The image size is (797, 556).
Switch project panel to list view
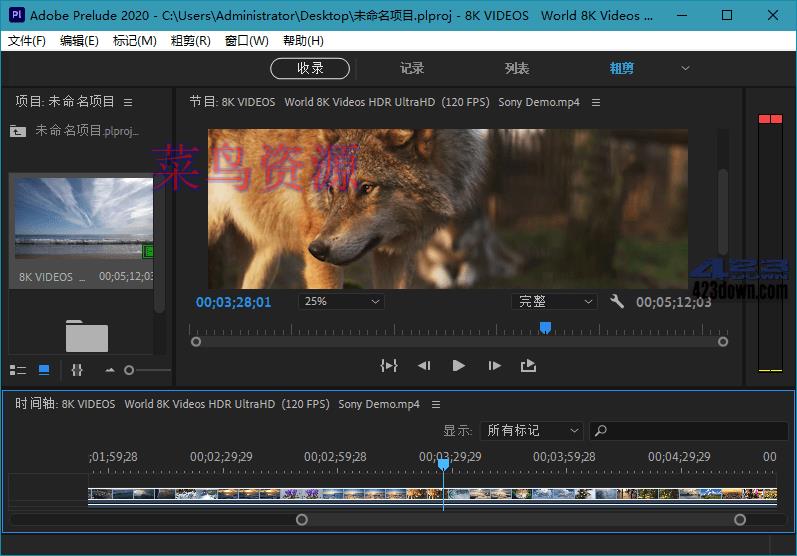18,370
